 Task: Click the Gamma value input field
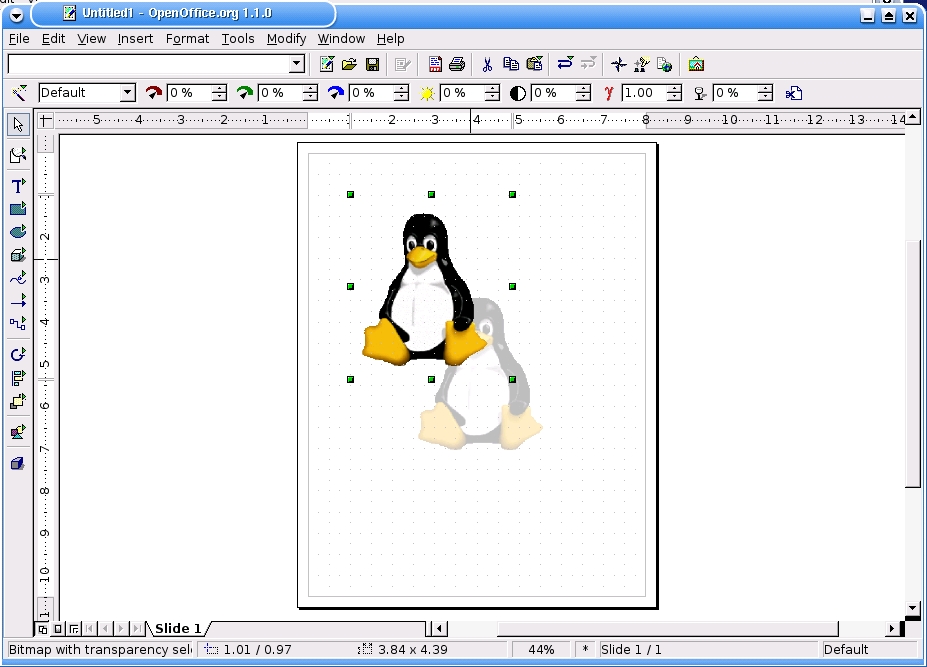click(644, 92)
